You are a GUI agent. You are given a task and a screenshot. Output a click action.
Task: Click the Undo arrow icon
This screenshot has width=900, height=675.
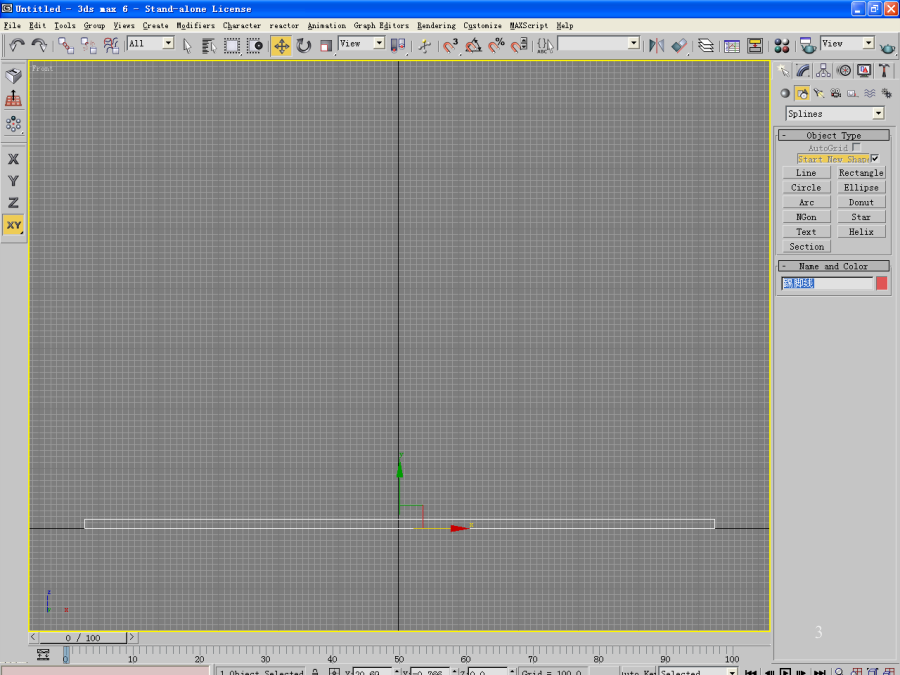coord(17,45)
